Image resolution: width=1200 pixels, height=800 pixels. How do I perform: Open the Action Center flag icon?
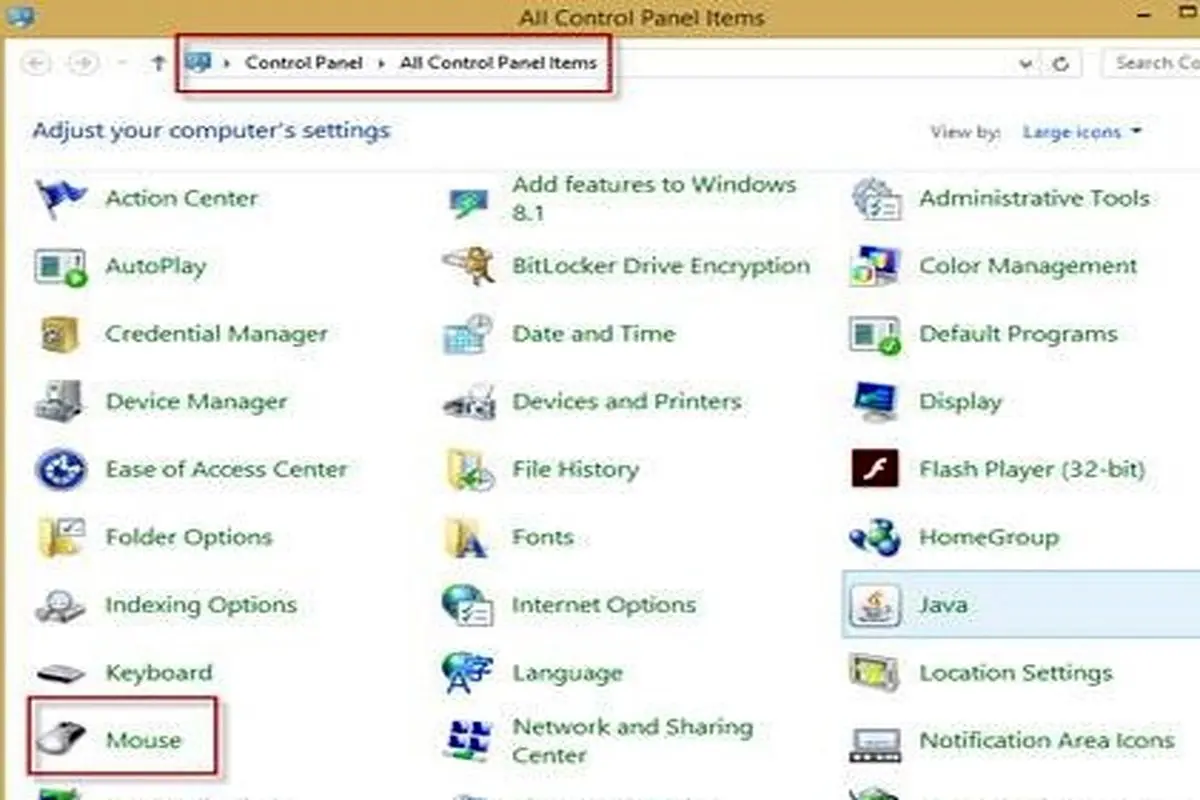[x=61, y=199]
